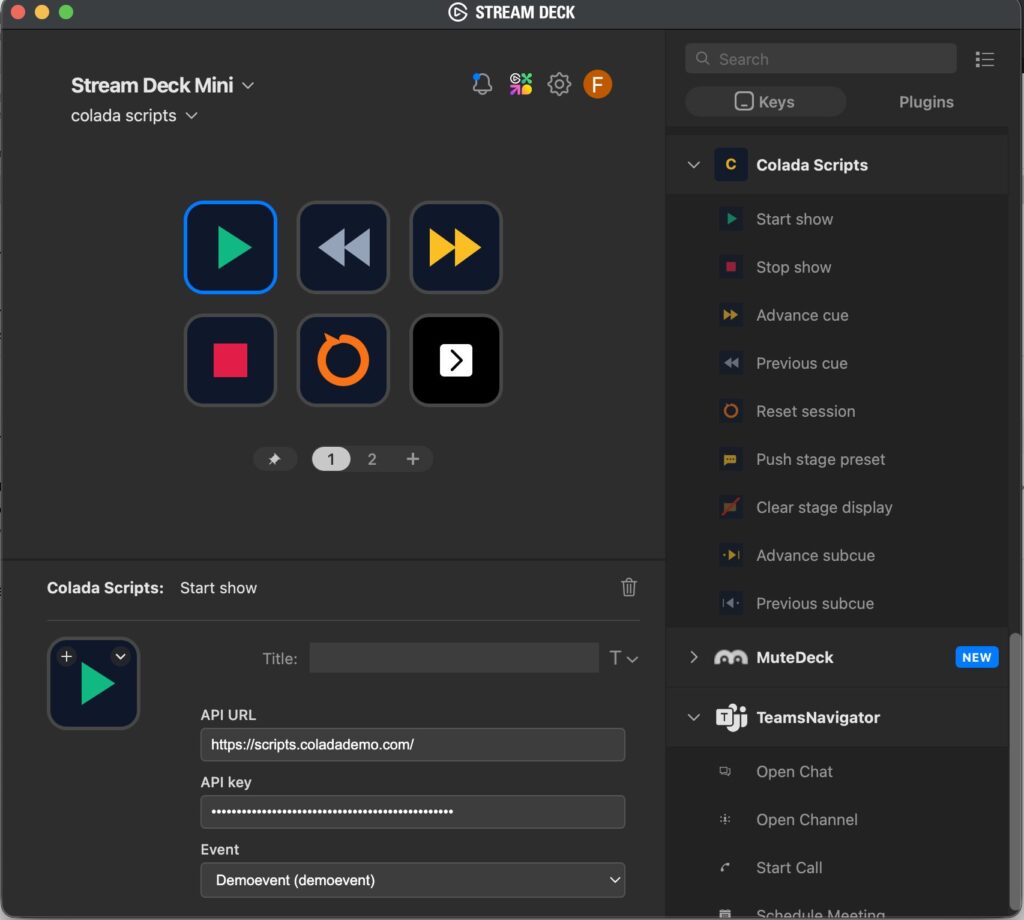Go to page 1
This screenshot has width=1024, height=920.
pyautogui.click(x=331, y=459)
